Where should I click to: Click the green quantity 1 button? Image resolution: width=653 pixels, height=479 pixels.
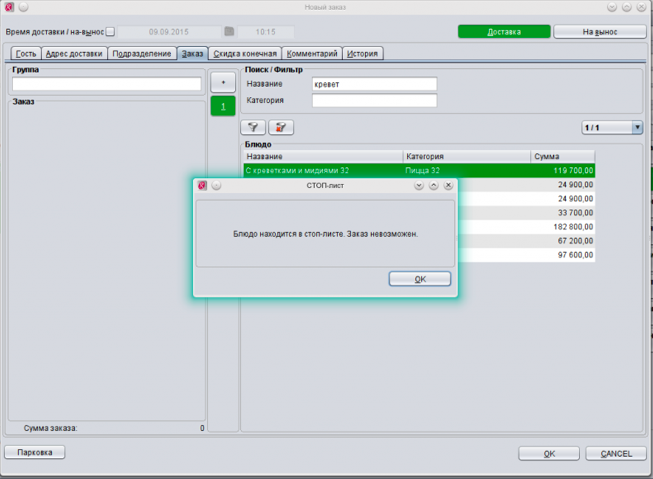tap(223, 106)
